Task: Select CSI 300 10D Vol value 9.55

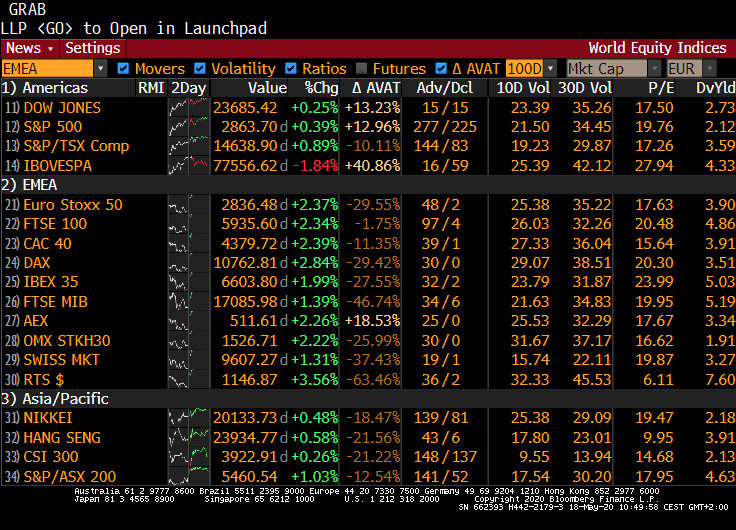Action: pyautogui.click(x=534, y=457)
